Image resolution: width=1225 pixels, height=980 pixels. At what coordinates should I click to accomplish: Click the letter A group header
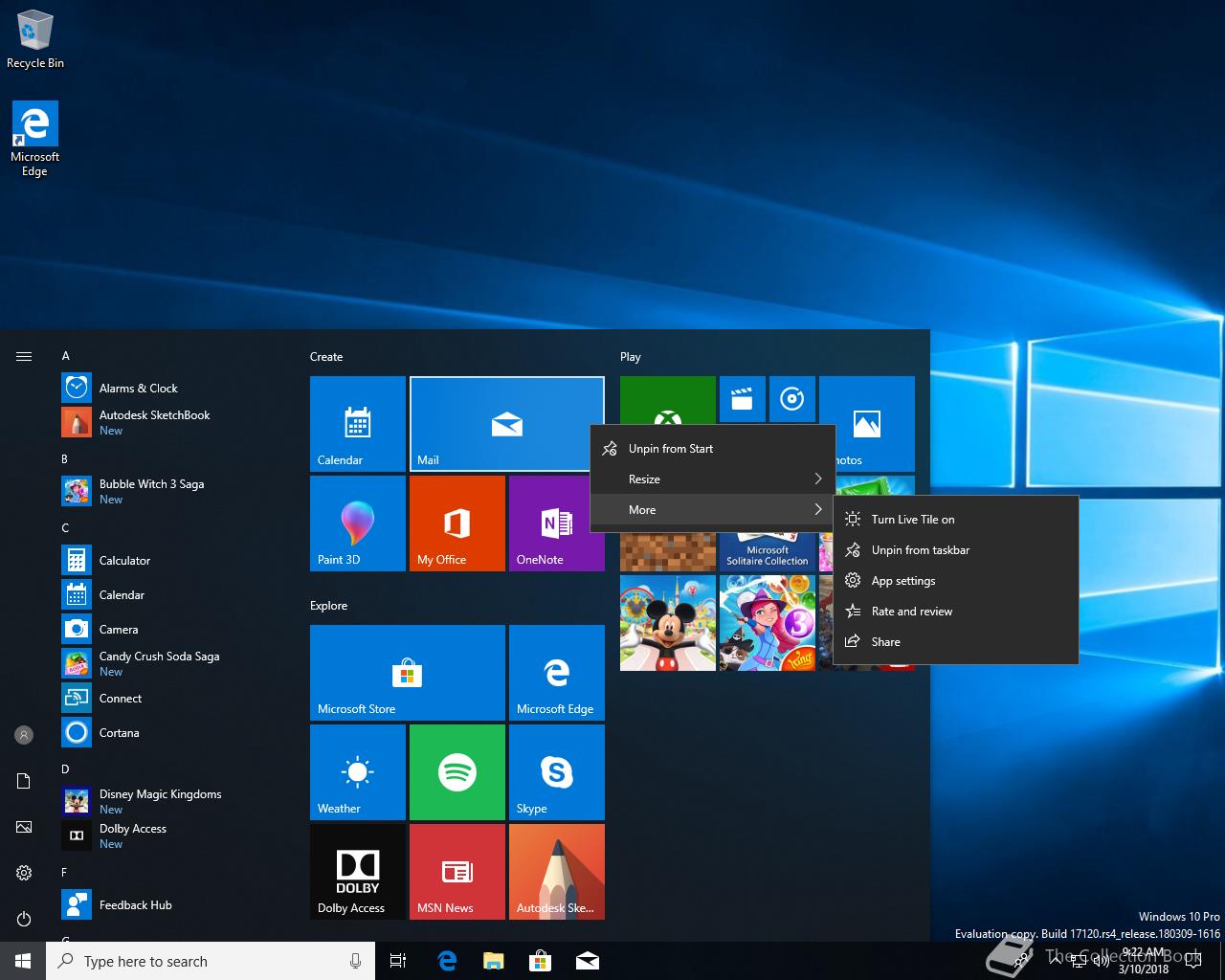(x=65, y=356)
